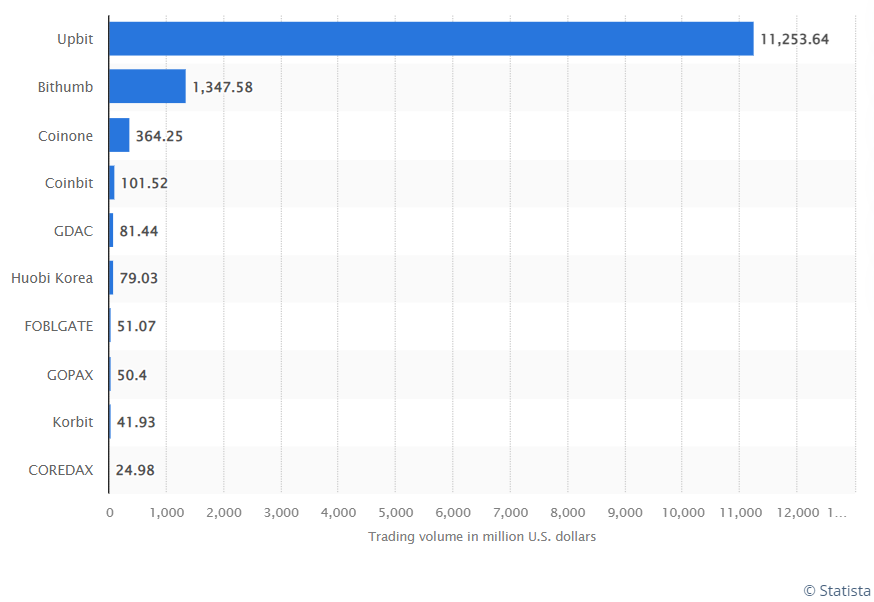The image size is (874, 602).
Task: Open the Statista copyright link
Action: 837,590
